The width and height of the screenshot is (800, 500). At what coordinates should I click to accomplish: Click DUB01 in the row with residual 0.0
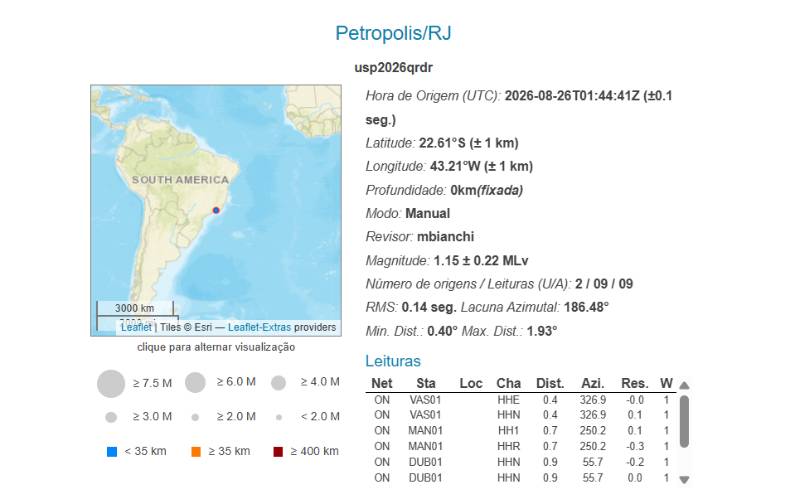point(426,478)
